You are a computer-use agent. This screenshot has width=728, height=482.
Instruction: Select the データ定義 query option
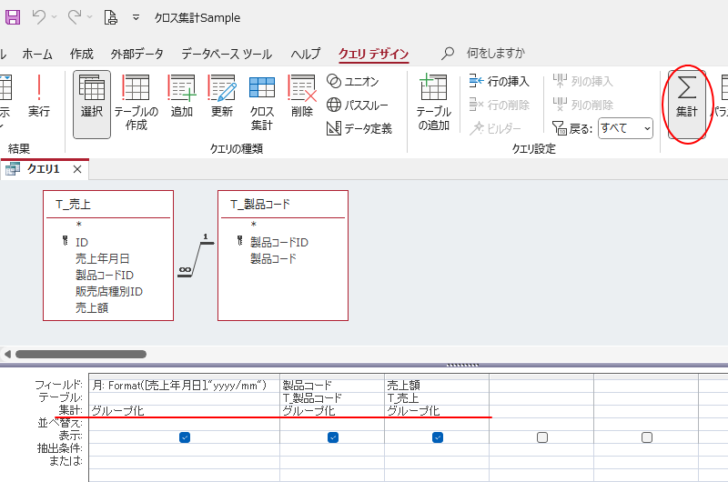[x=359, y=129]
